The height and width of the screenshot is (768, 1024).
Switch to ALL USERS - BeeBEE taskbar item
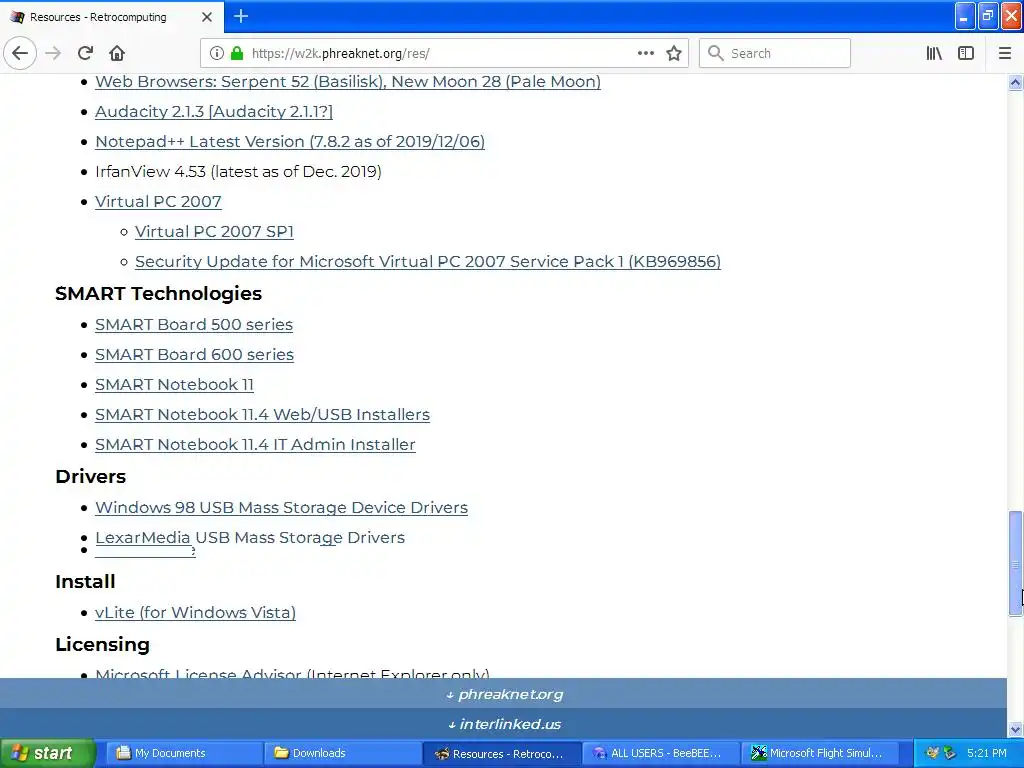click(661, 753)
